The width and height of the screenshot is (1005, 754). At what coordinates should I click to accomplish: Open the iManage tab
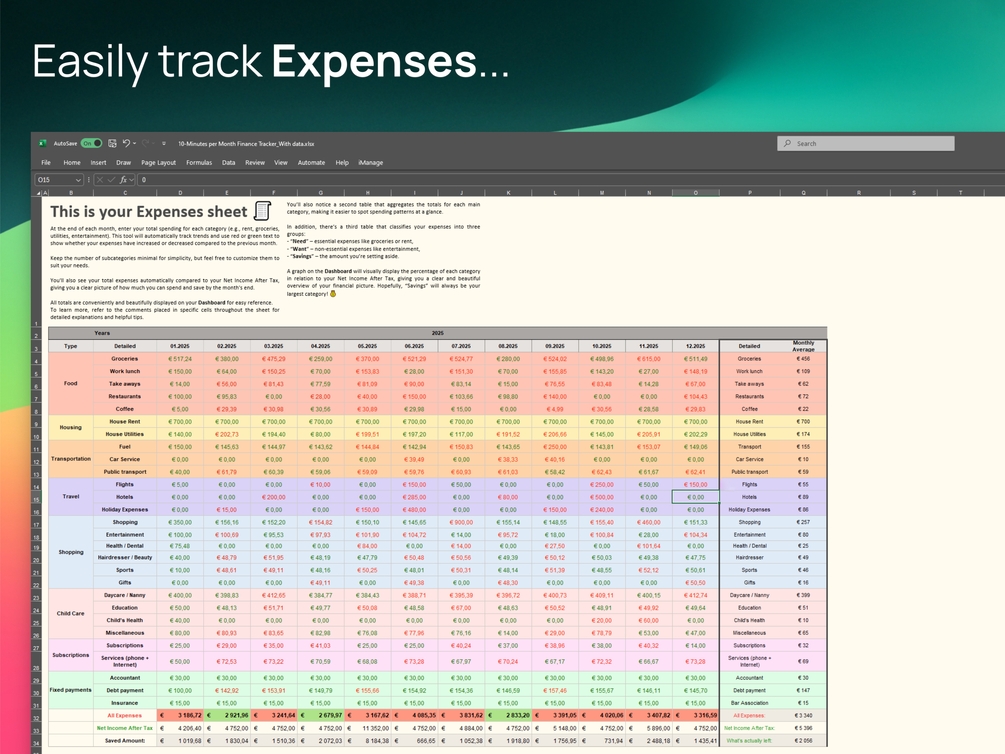click(370, 162)
